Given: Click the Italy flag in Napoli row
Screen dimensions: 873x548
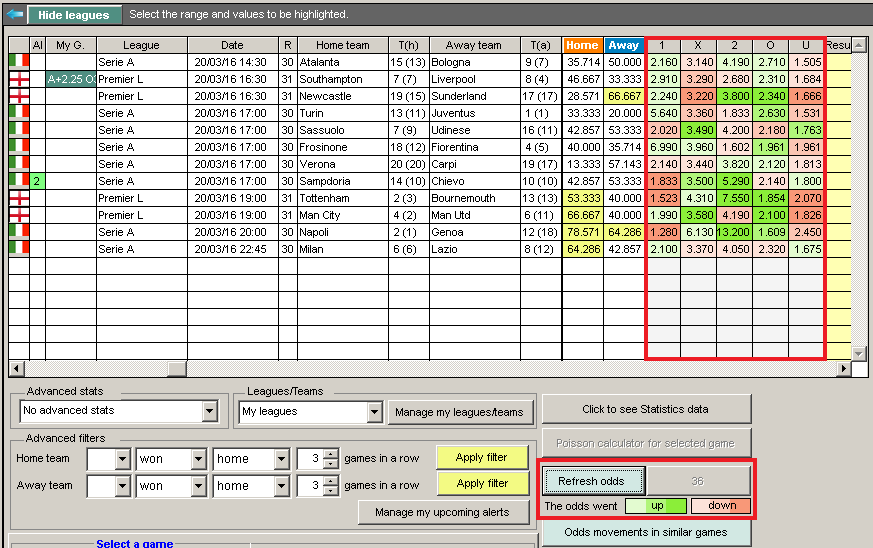Looking at the screenshot, I should coord(19,232).
